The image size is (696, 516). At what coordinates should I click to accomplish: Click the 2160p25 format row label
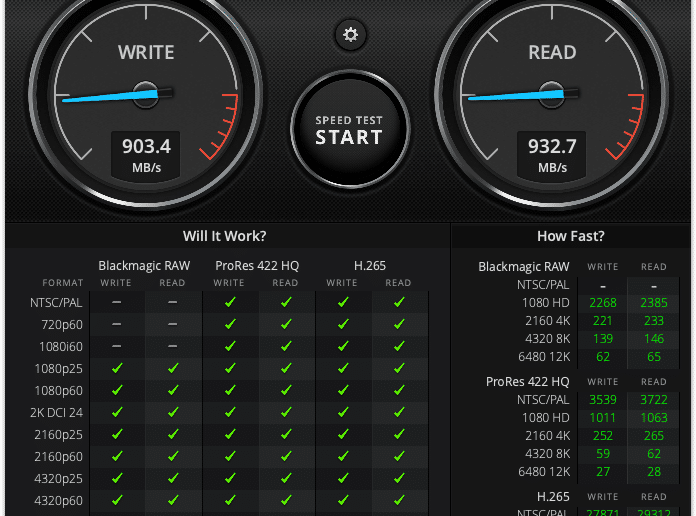(59, 434)
